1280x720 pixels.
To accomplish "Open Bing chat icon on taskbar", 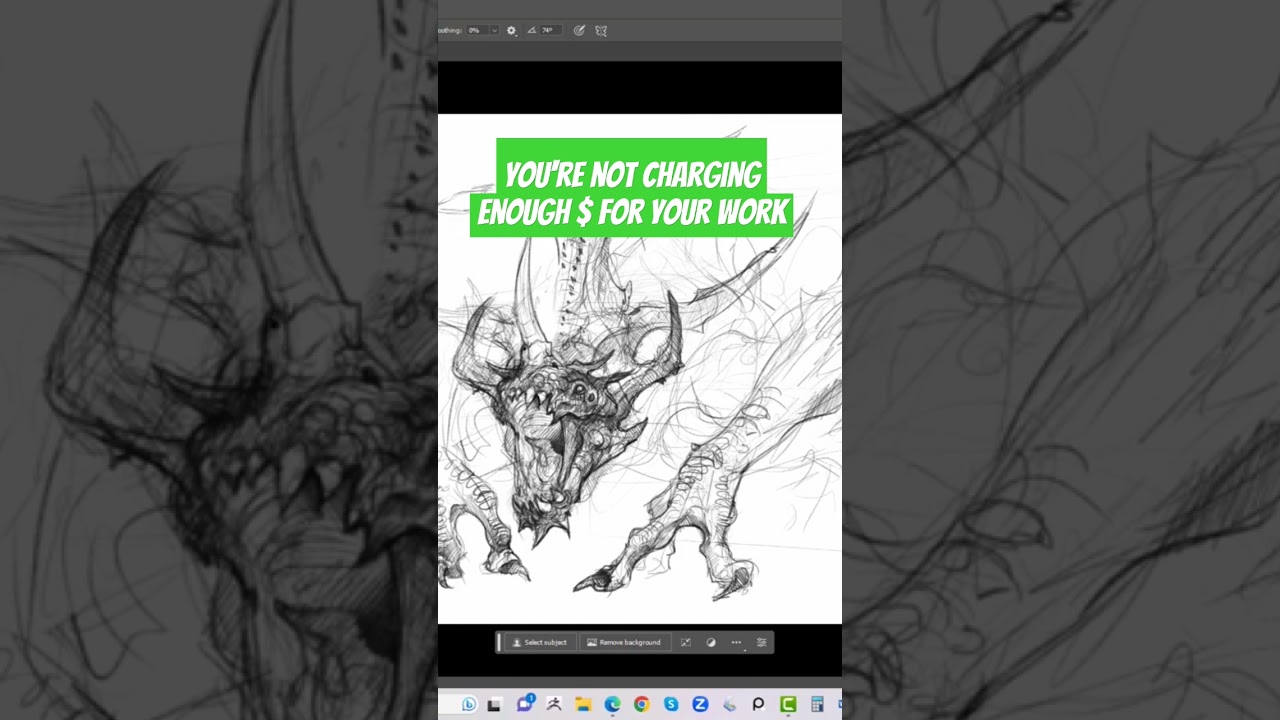I will (468, 705).
